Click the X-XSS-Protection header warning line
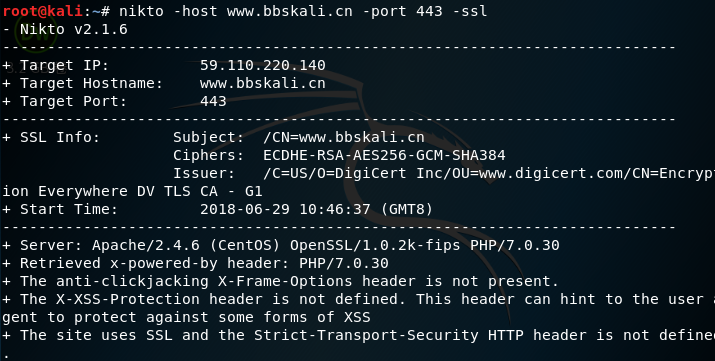The height and width of the screenshot is (361, 715). 358,308
